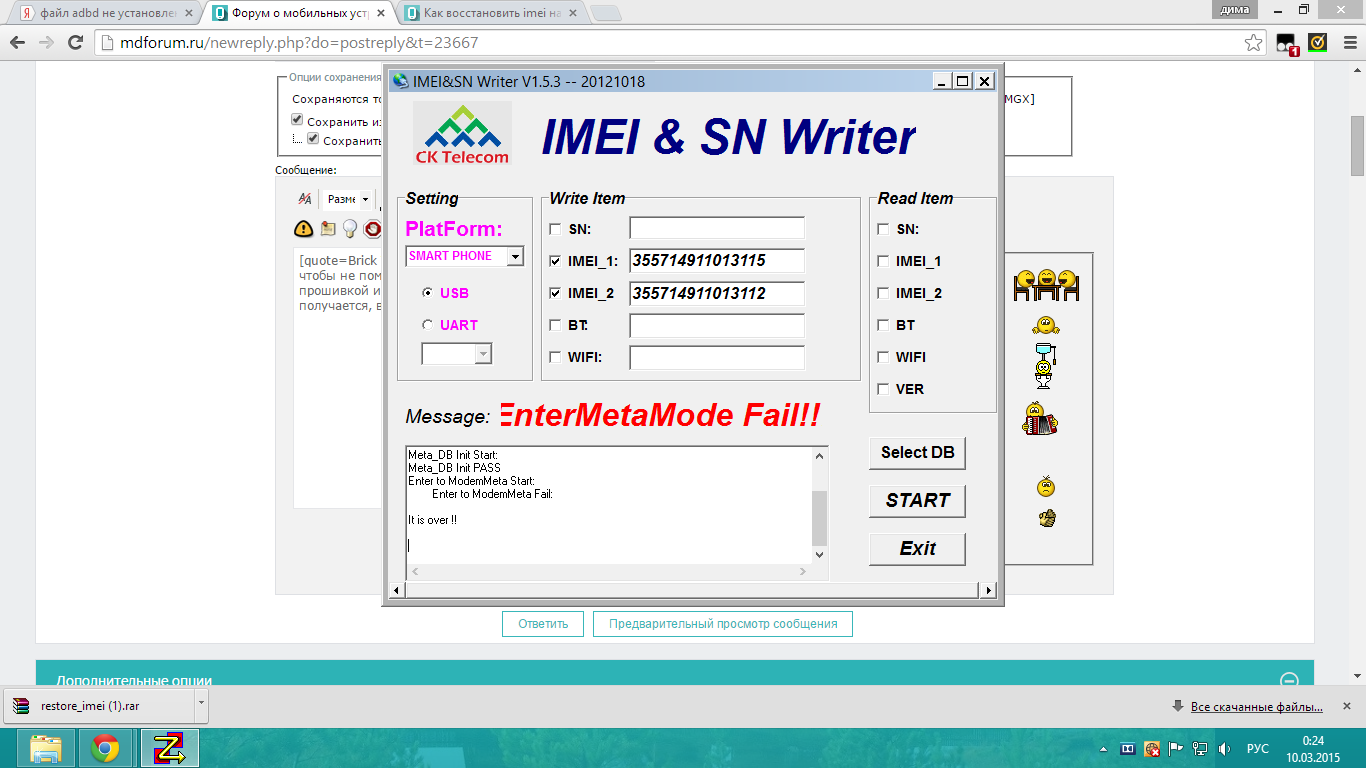Open the UART port dropdown

[483, 353]
